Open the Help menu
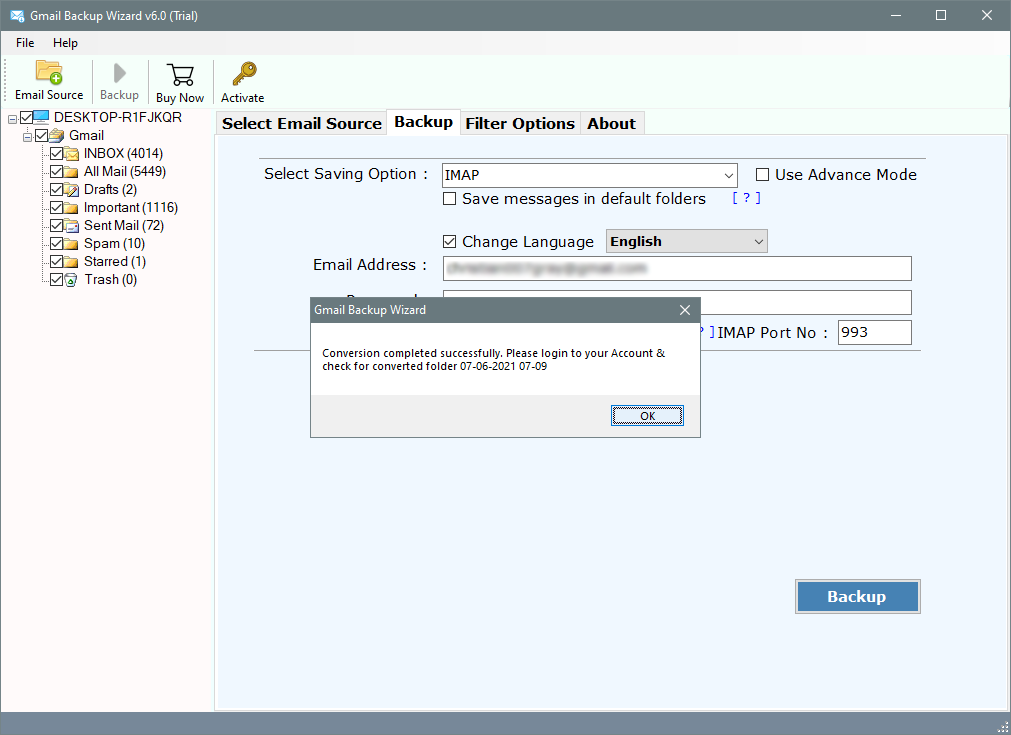This screenshot has height=735, width=1011. (65, 43)
